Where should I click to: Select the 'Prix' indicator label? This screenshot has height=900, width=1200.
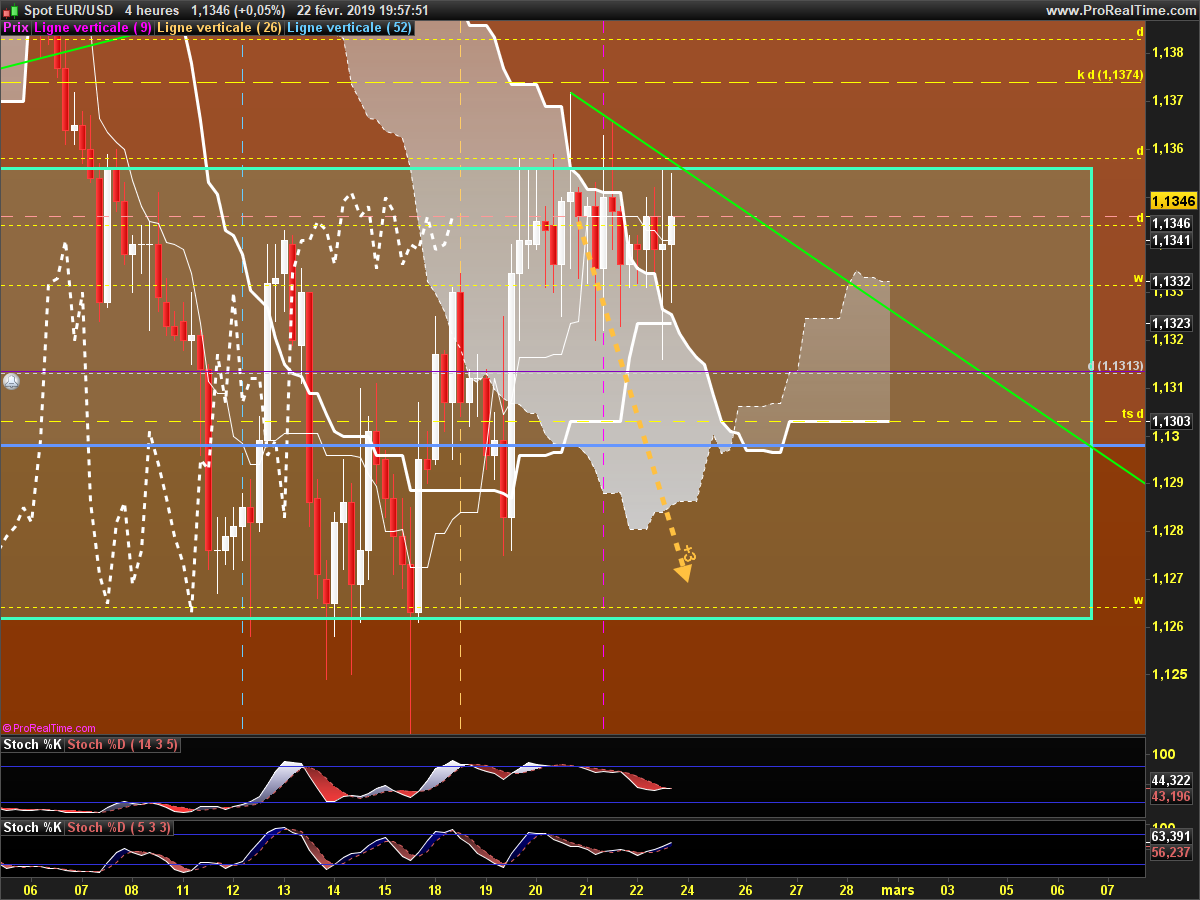point(16,28)
